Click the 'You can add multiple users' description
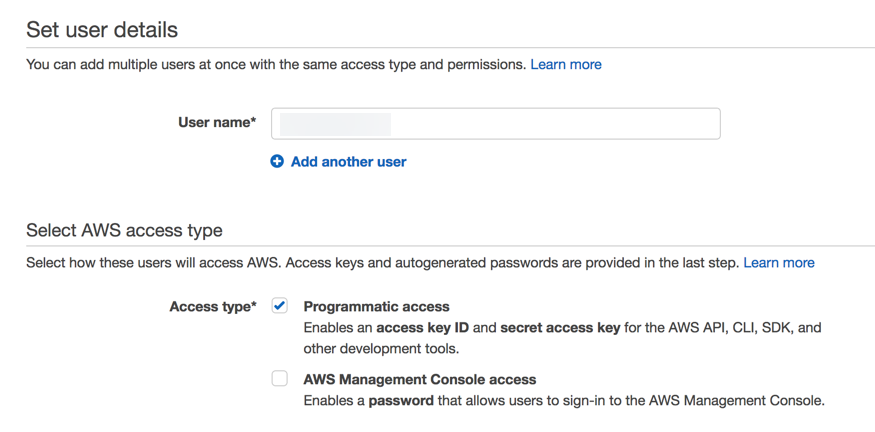Screen dimensions: 875x432 coord(276,65)
